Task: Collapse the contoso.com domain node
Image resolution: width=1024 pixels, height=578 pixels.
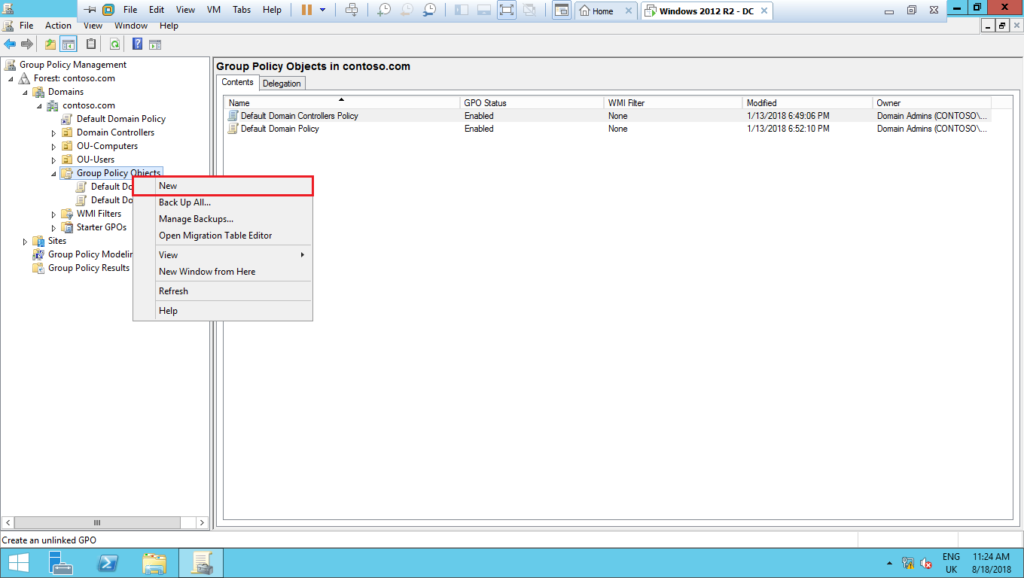Action: 39,106
